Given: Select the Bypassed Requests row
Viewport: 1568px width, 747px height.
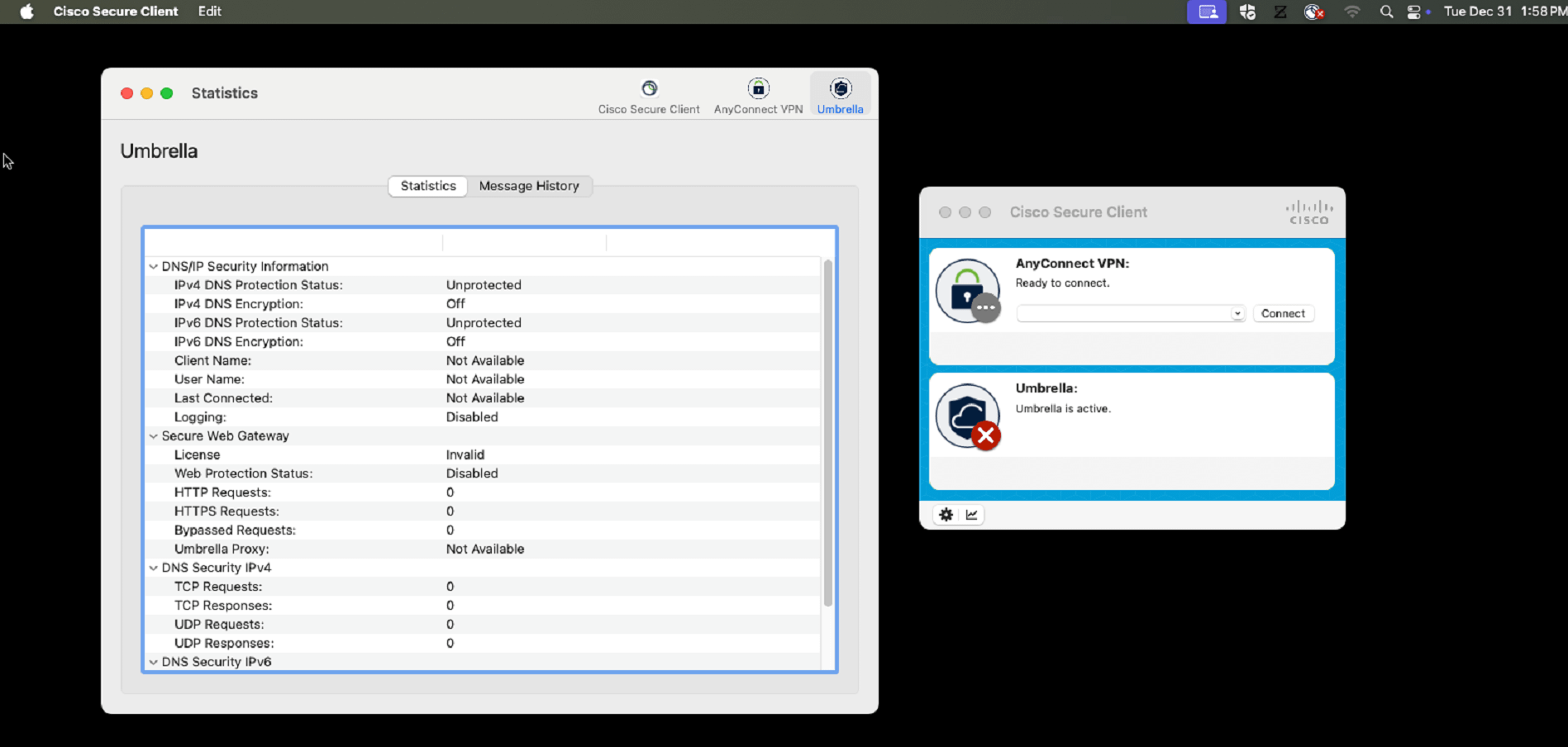Looking at the screenshot, I should (x=483, y=531).
